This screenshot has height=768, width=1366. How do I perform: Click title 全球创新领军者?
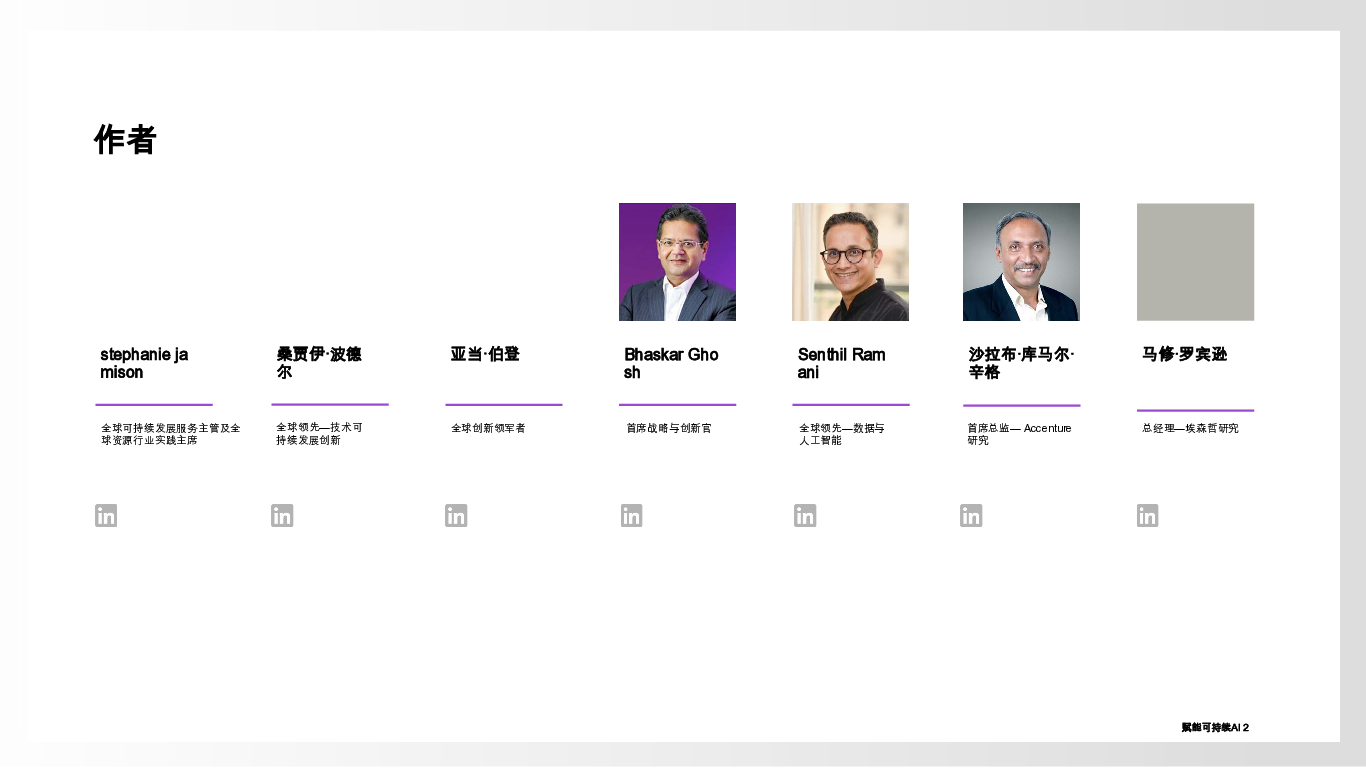488,428
